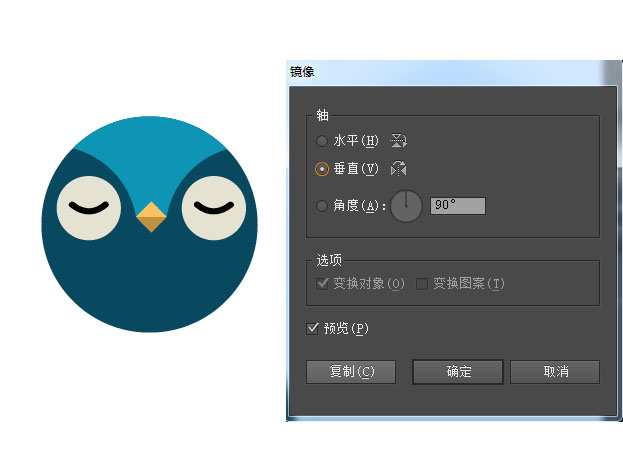Screen dimensions: 623x460
Task: Click the 取消 cancel button
Action: 555,372
